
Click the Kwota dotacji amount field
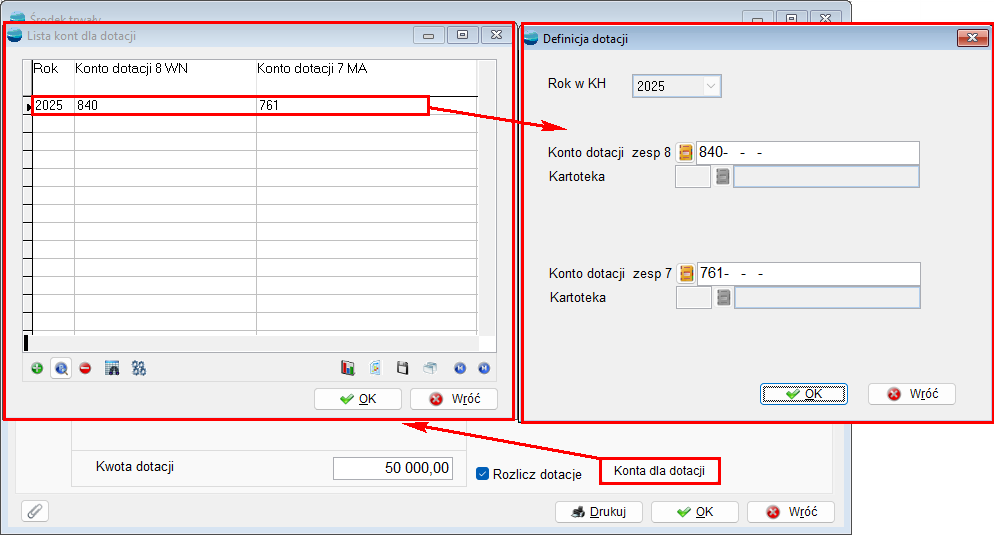click(392, 468)
